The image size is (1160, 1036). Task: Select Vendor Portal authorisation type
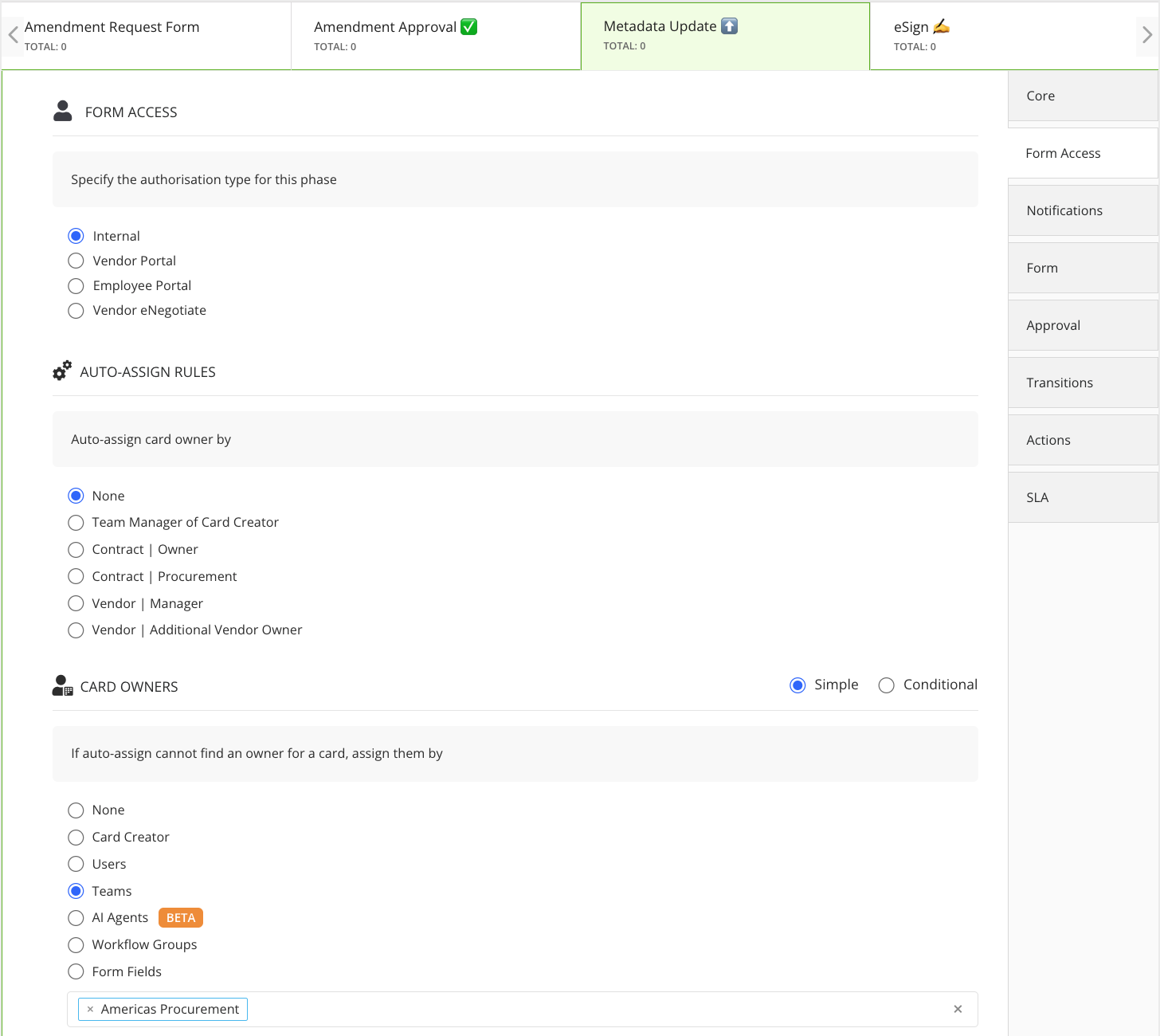point(76,261)
